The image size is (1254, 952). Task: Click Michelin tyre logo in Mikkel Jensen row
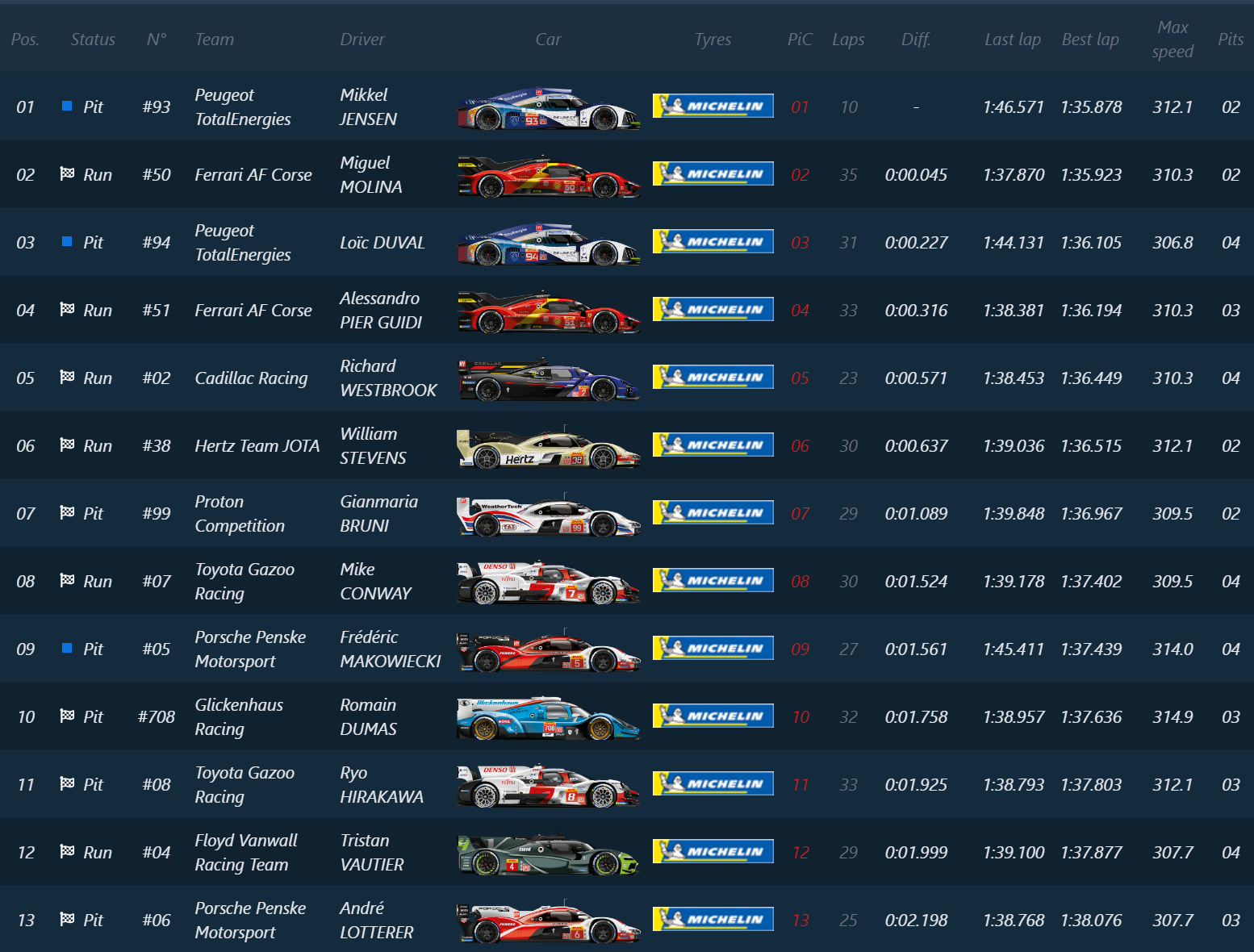713,106
